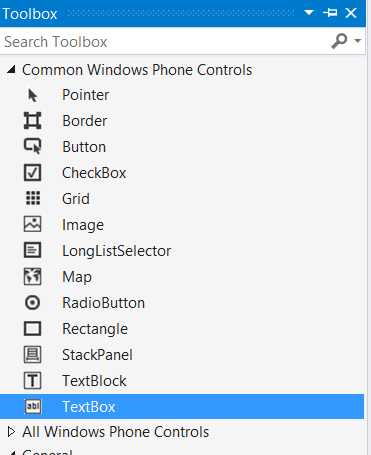The width and height of the screenshot is (371, 455).
Task: Choose the Map control icon
Action: [32, 277]
